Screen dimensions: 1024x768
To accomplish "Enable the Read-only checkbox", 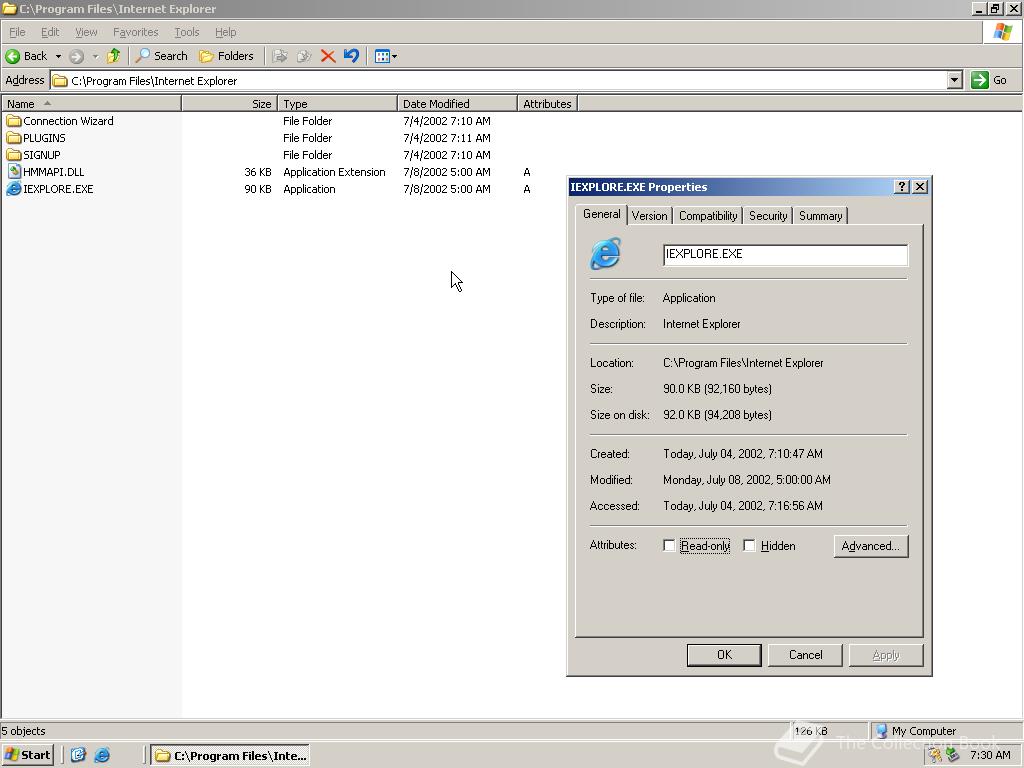I will point(669,545).
